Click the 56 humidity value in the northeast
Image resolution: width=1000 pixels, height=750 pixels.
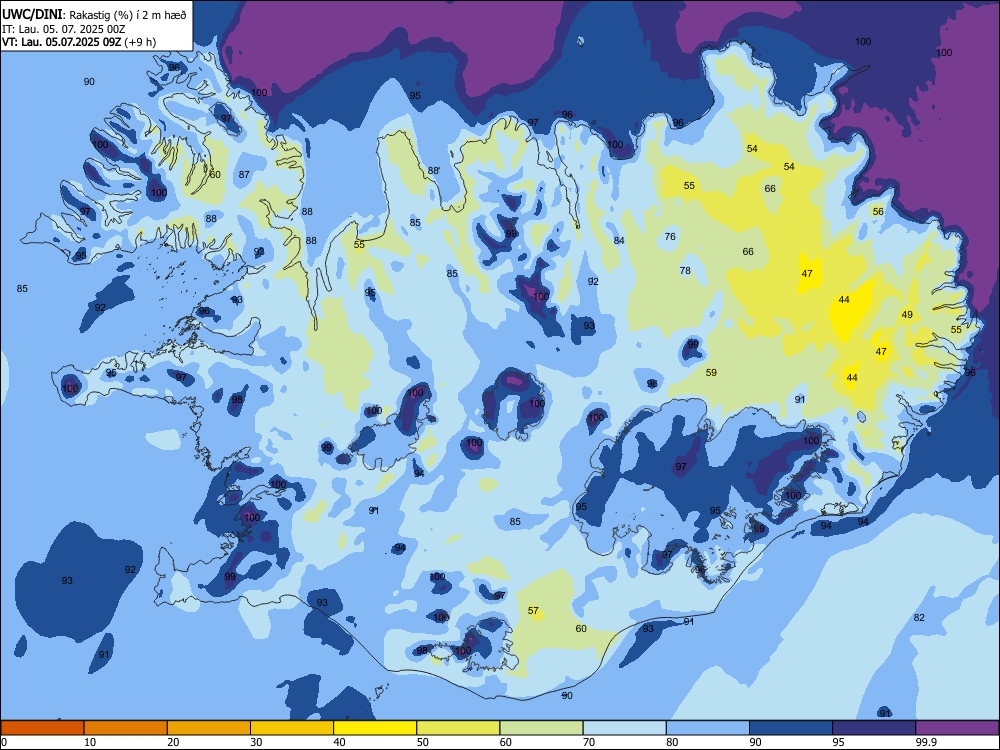click(x=878, y=212)
